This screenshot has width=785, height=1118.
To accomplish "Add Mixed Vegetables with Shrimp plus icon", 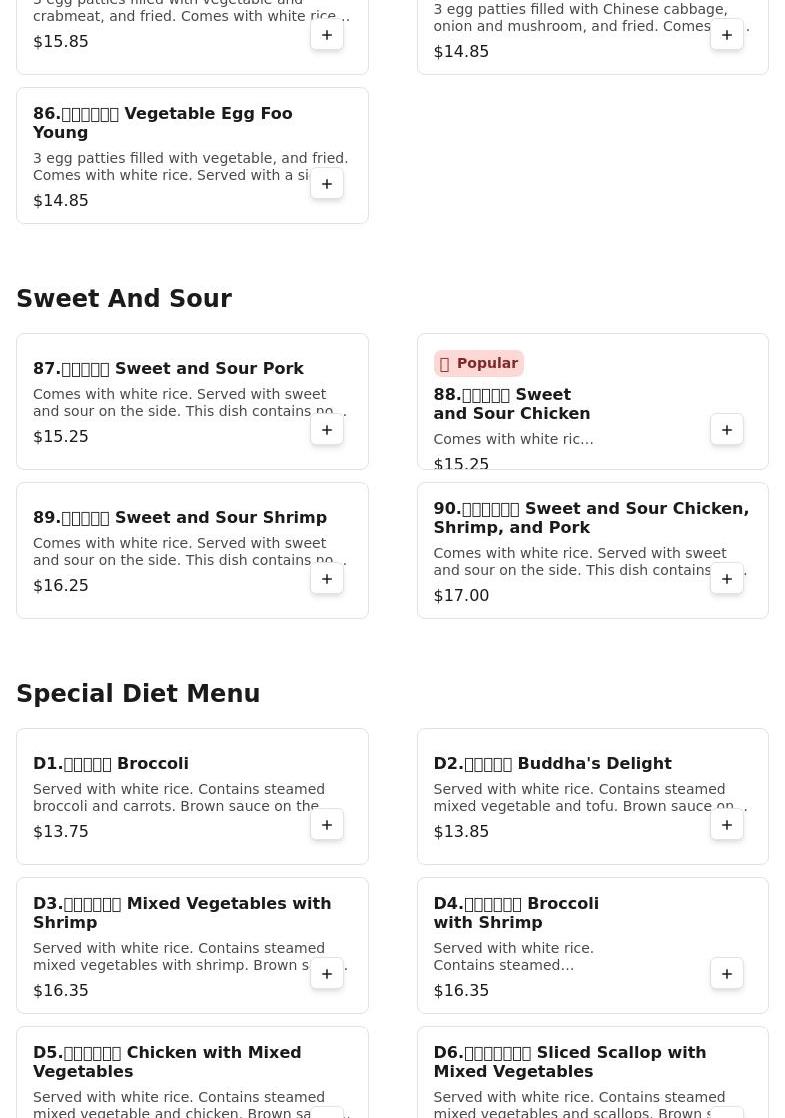I will pyautogui.click(x=327, y=974).
